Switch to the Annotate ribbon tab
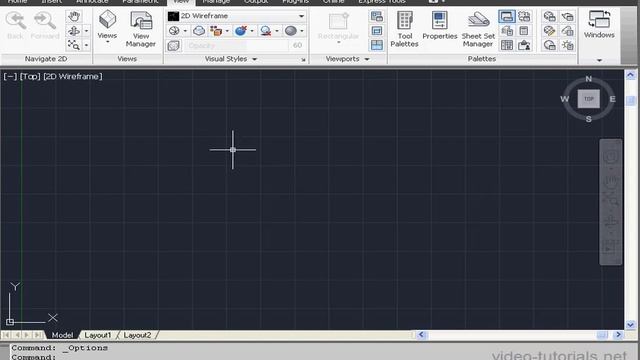The image size is (640, 360). click(92, 2)
